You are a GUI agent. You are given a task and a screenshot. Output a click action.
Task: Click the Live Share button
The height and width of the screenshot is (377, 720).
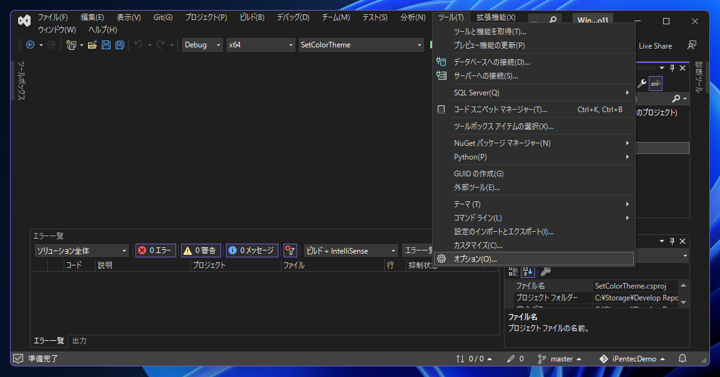pos(655,46)
